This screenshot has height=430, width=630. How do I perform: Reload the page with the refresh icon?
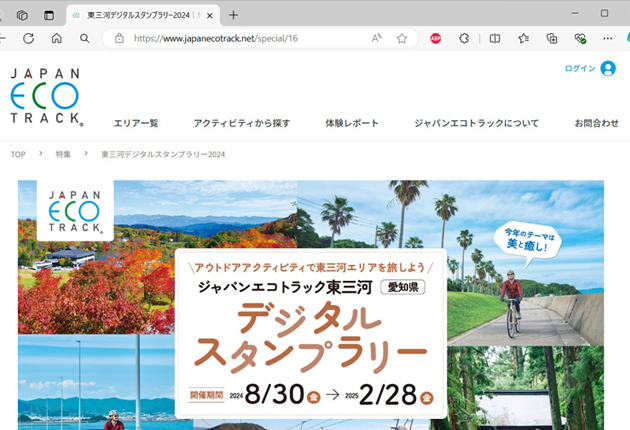click(28, 38)
